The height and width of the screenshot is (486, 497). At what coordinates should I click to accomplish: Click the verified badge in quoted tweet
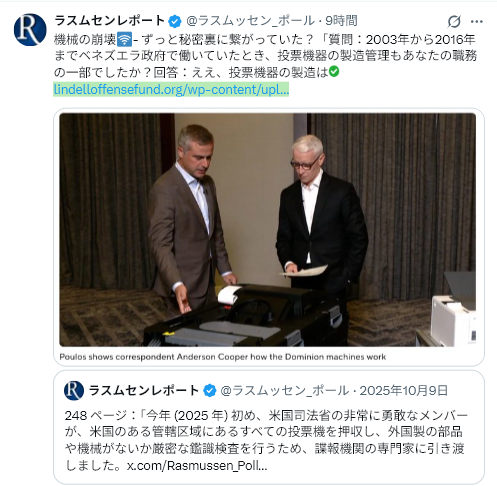click(210, 391)
